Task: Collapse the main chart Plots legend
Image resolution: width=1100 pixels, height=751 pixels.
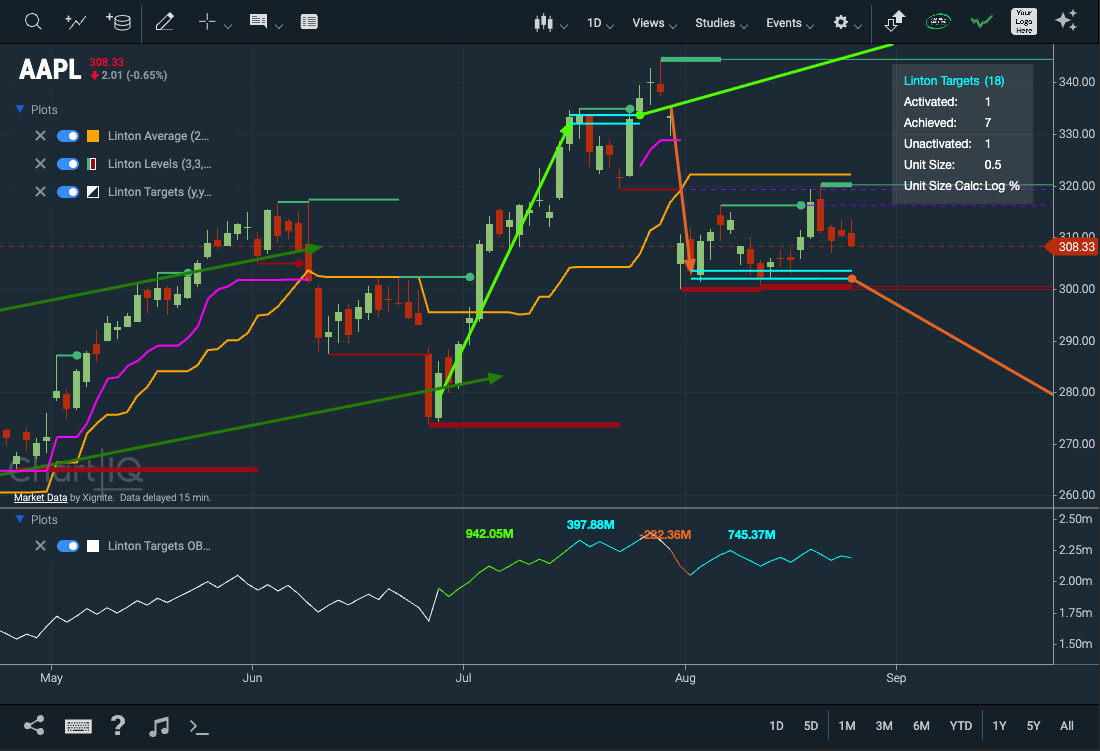Action: pos(20,109)
